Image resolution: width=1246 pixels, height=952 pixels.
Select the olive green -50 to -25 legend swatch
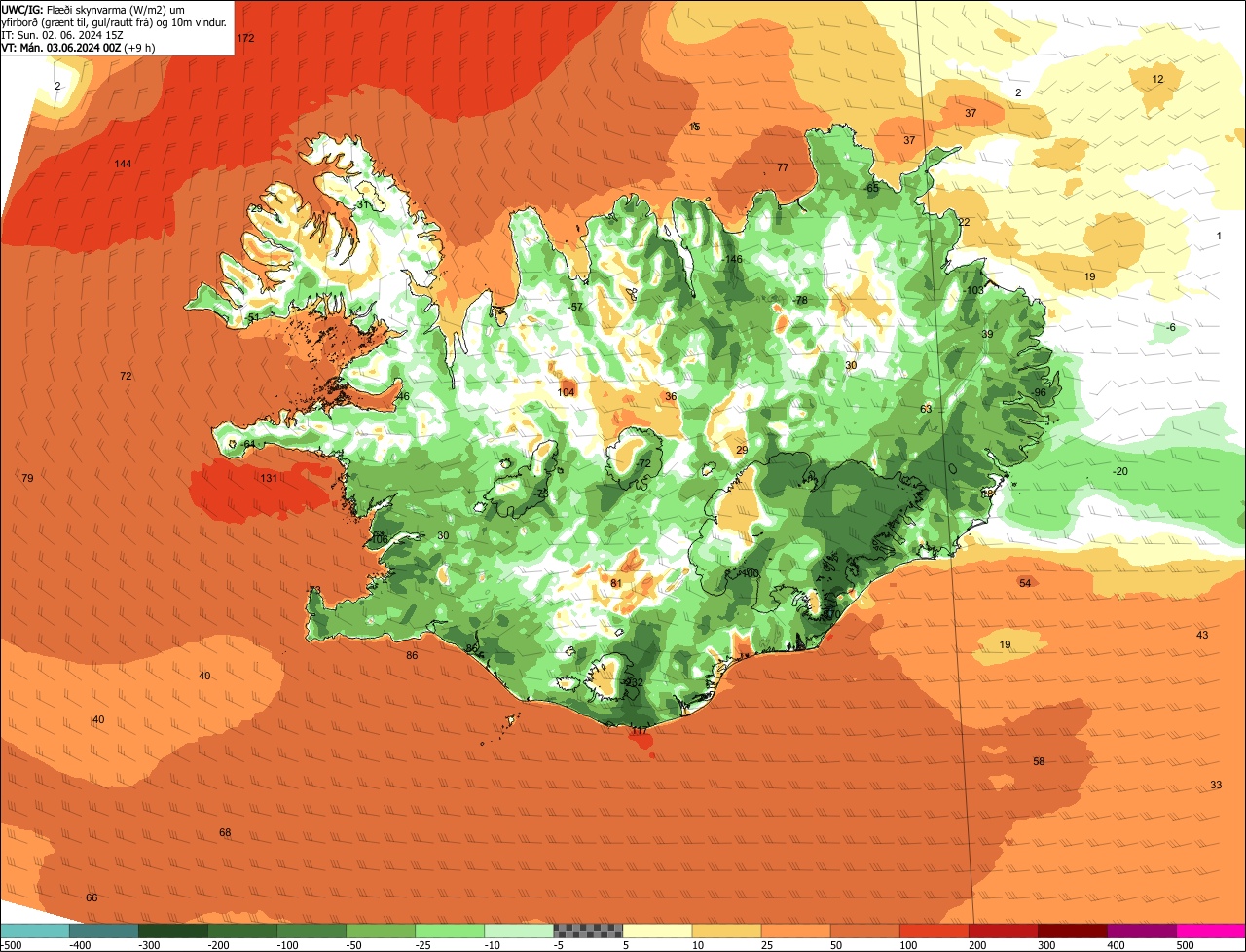[x=381, y=931]
